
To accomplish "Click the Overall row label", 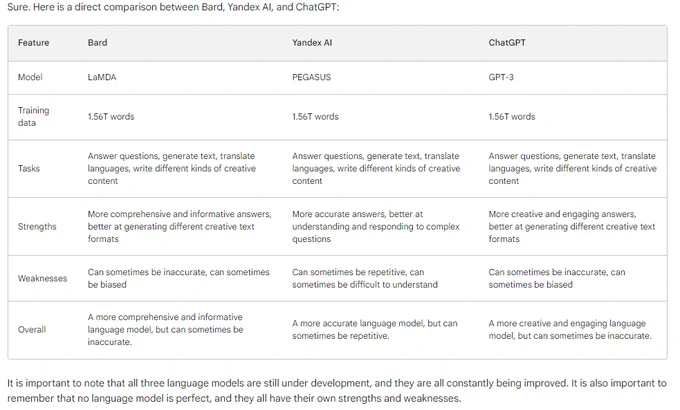I will pos(32,329).
